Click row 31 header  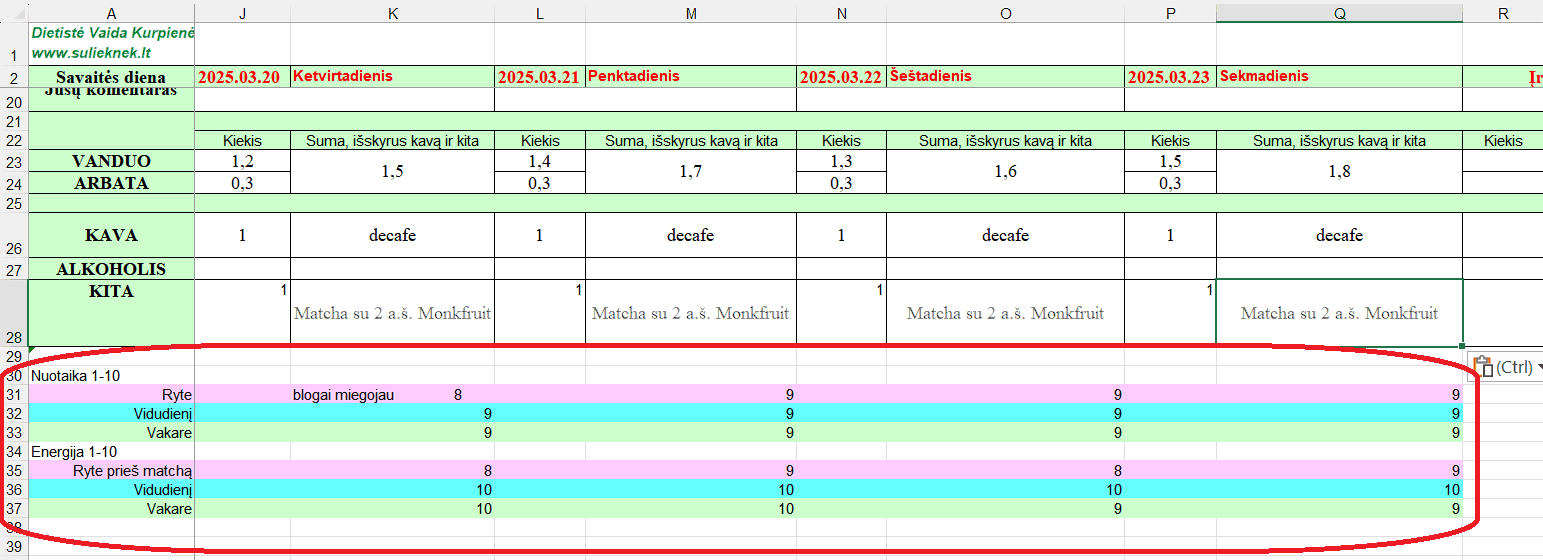pyautogui.click(x=14, y=394)
